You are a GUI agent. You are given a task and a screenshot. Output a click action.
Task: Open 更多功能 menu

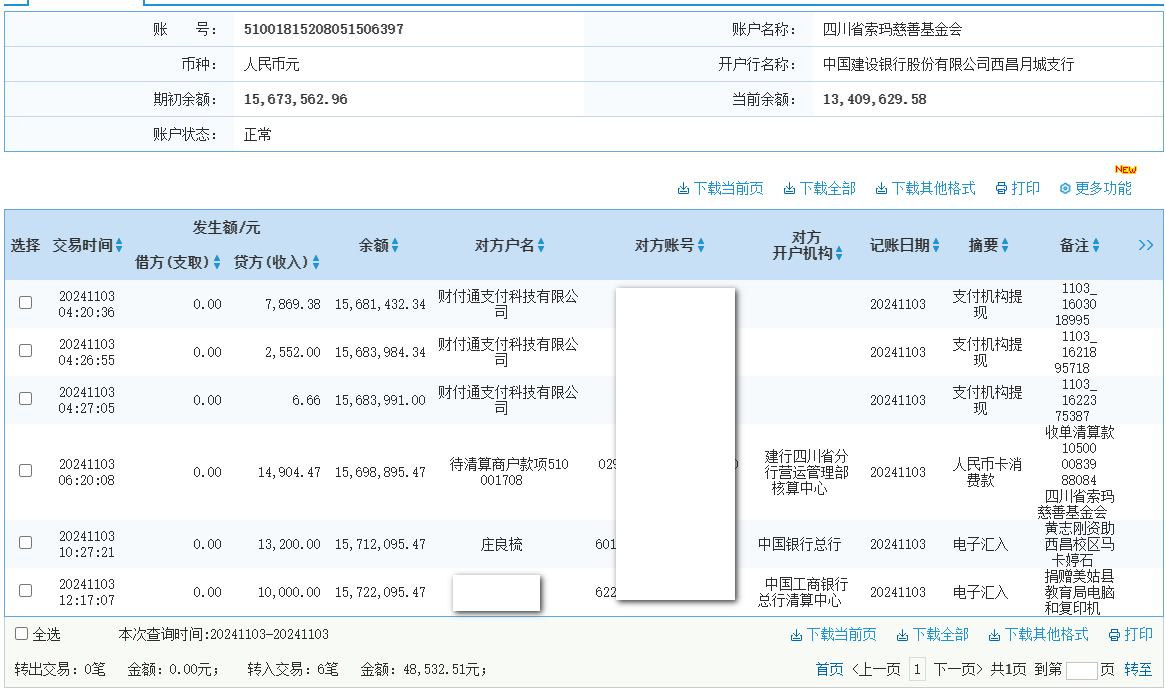tap(1103, 189)
